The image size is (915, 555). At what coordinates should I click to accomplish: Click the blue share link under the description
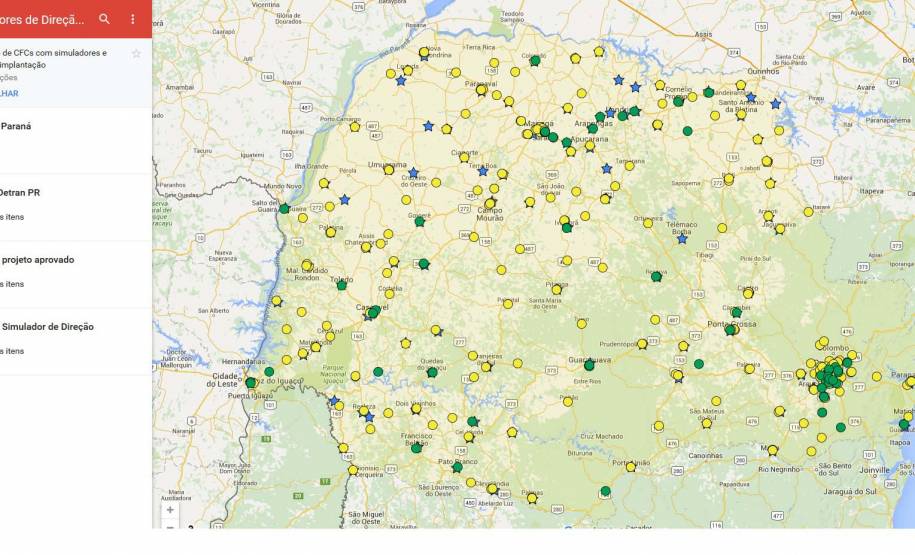[10, 93]
